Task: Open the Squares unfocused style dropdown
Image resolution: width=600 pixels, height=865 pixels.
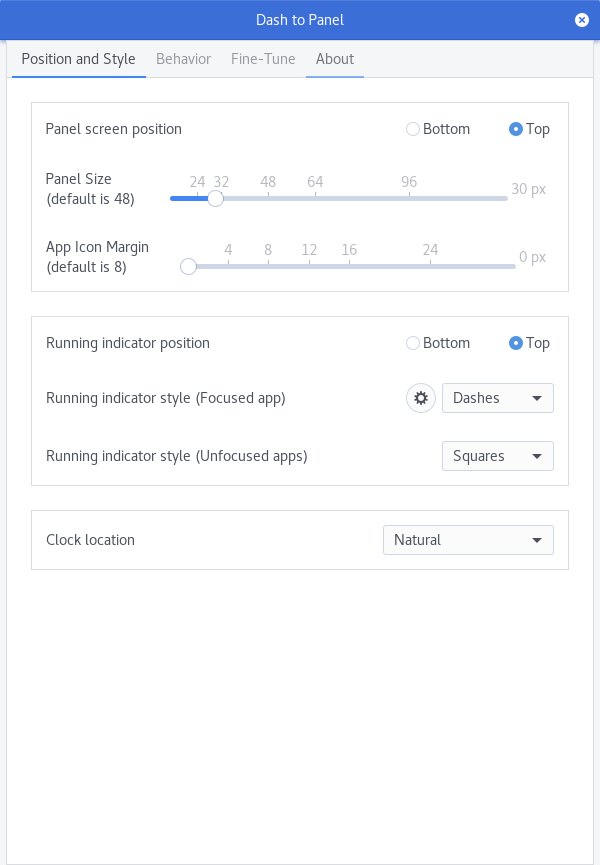Action: [x=497, y=456]
